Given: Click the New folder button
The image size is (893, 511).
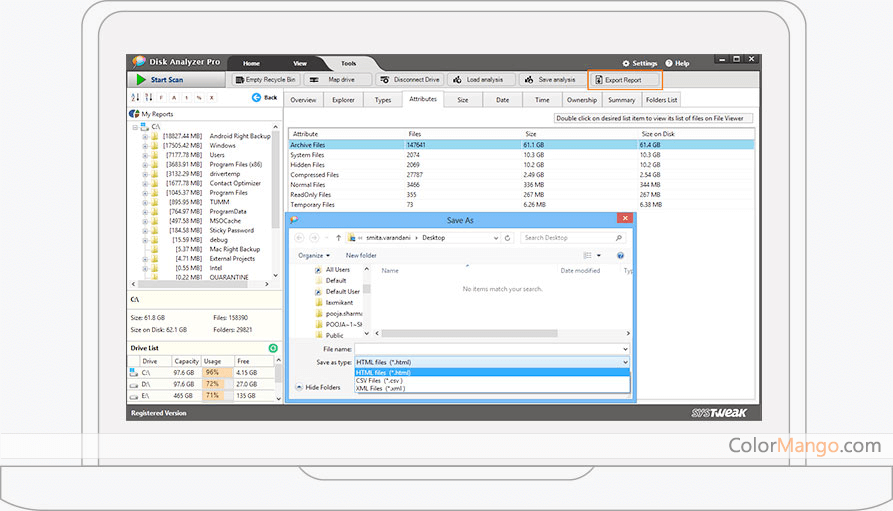Looking at the screenshot, I should tap(361, 255).
